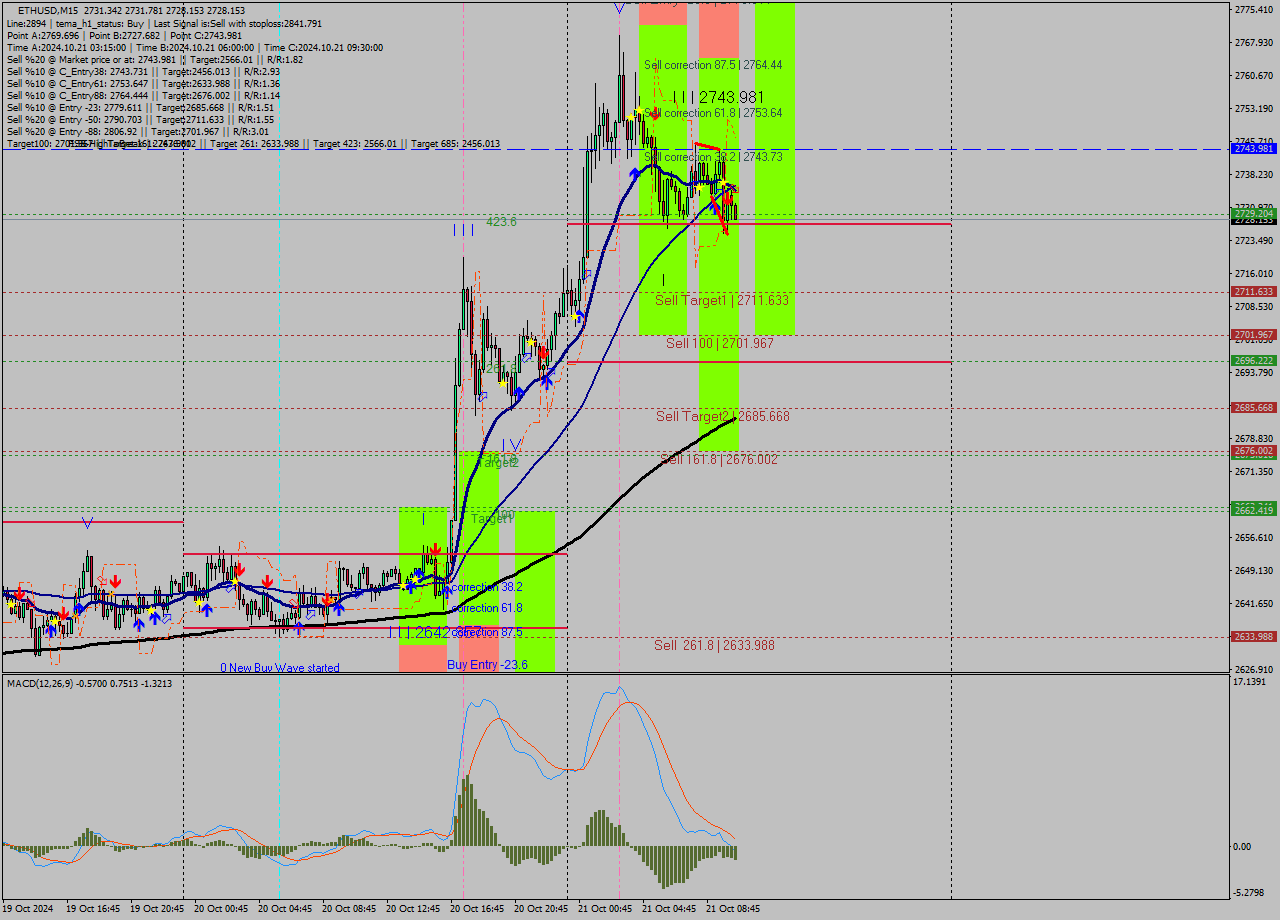Click the 2656.610 price scale value
The image size is (1280, 920).
click(x=1254, y=537)
